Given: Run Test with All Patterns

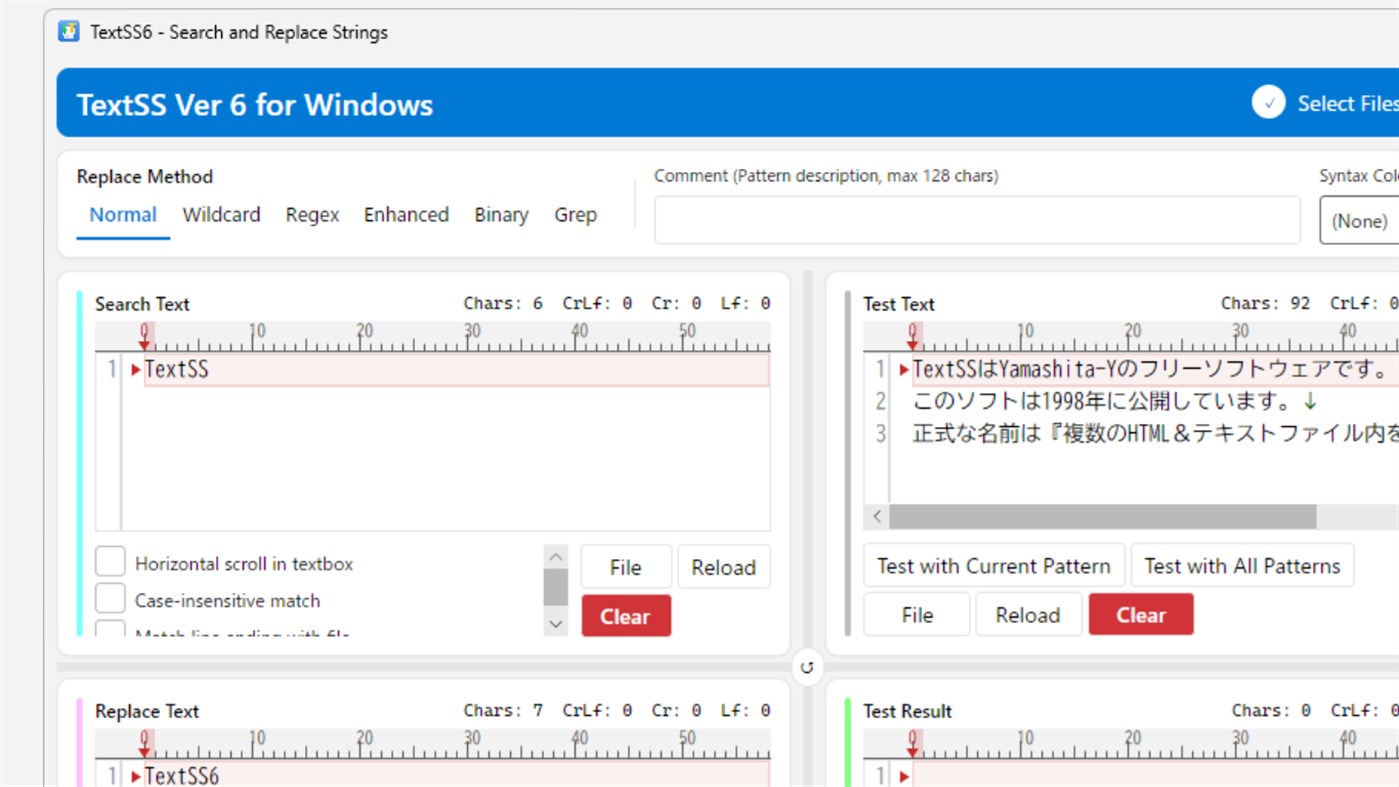Looking at the screenshot, I should tap(1242, 565).
